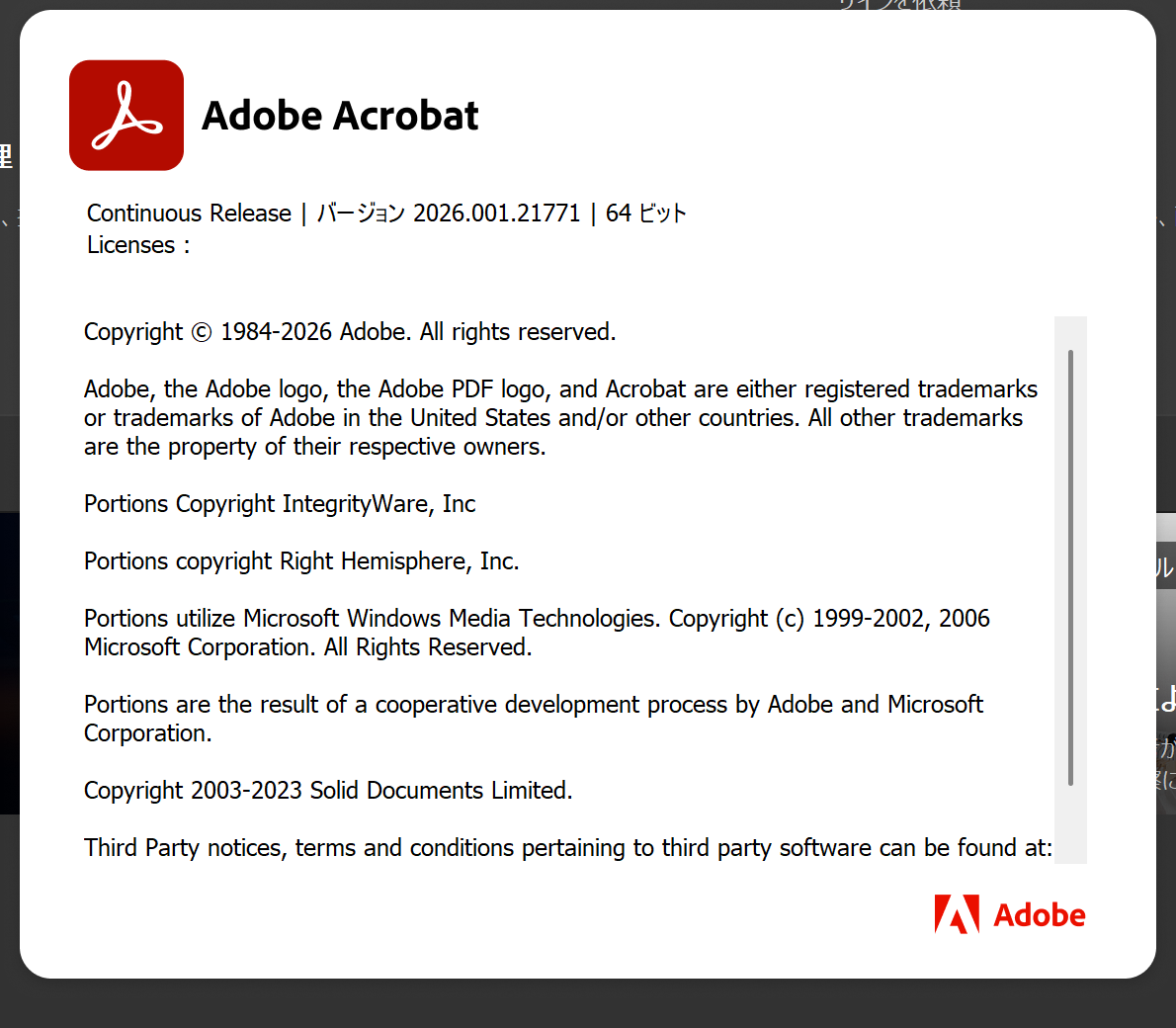Click the Microsoft Windows Media Technologies paragraph
Viewport: 1176px width, 1028px height.
[x=537, y=633]
